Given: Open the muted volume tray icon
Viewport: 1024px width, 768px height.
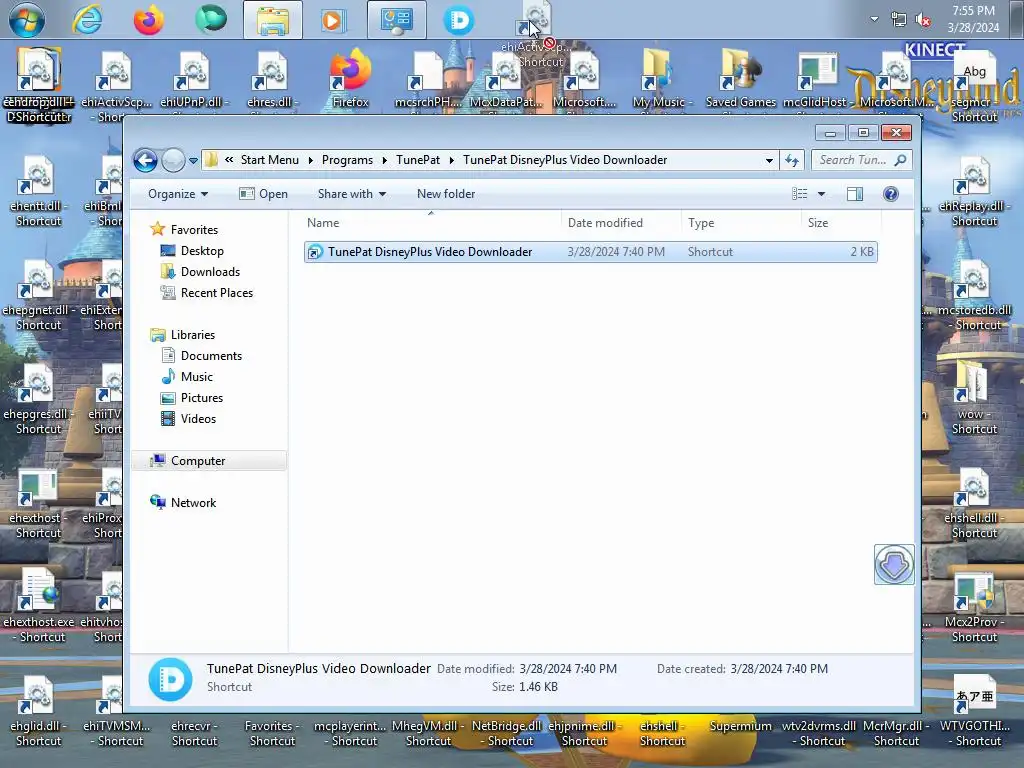Looking at the screenshot, I should [923, 20].
